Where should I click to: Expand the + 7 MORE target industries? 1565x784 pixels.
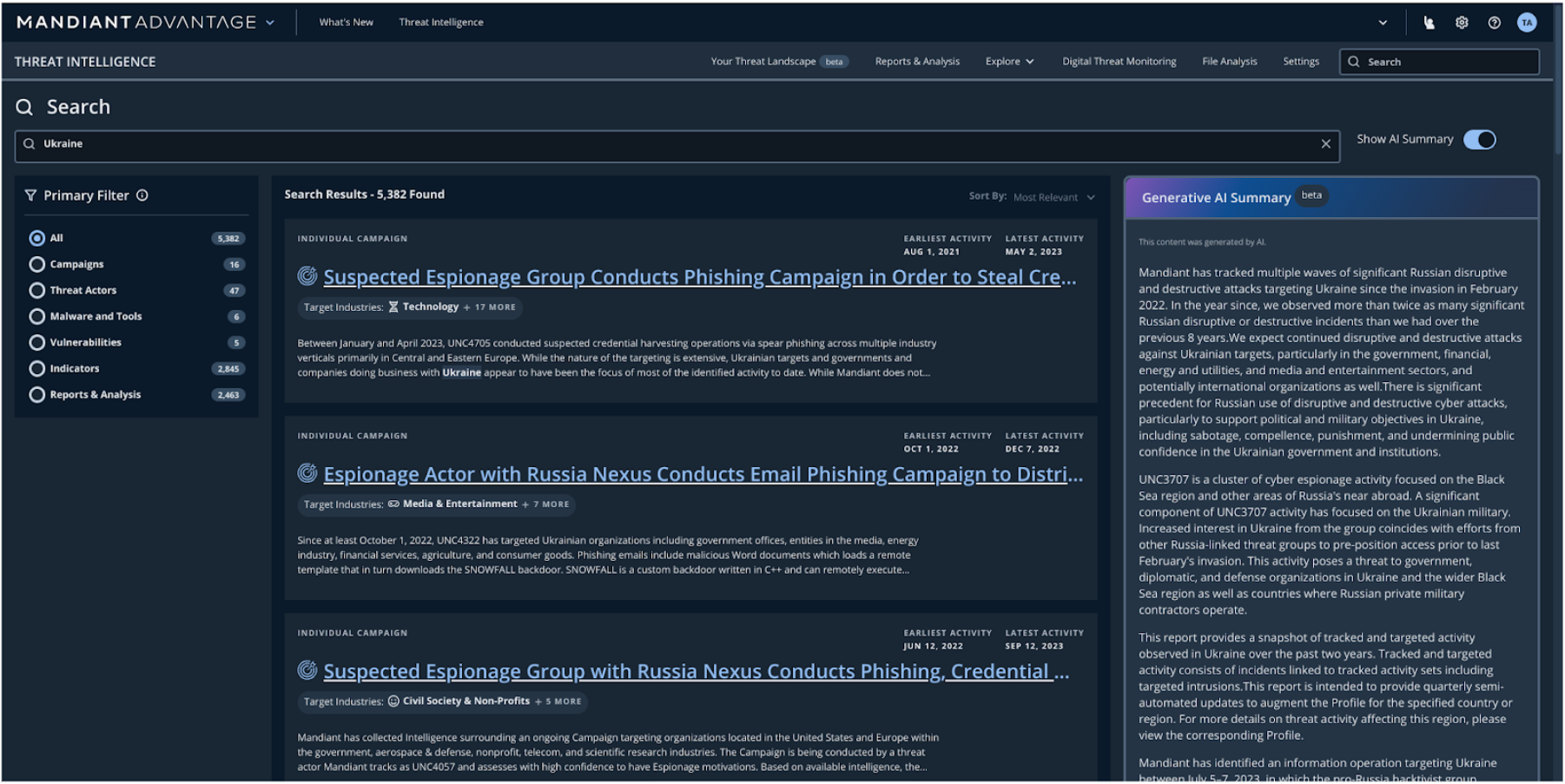(545, 504)
